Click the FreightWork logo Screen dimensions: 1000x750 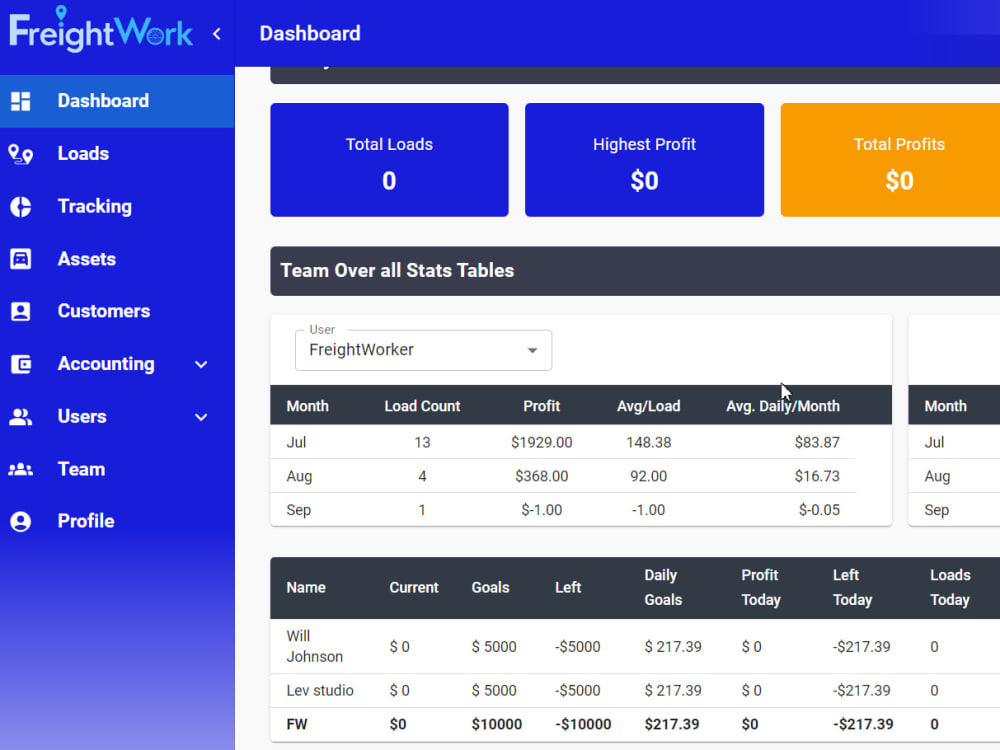(101, 30)
